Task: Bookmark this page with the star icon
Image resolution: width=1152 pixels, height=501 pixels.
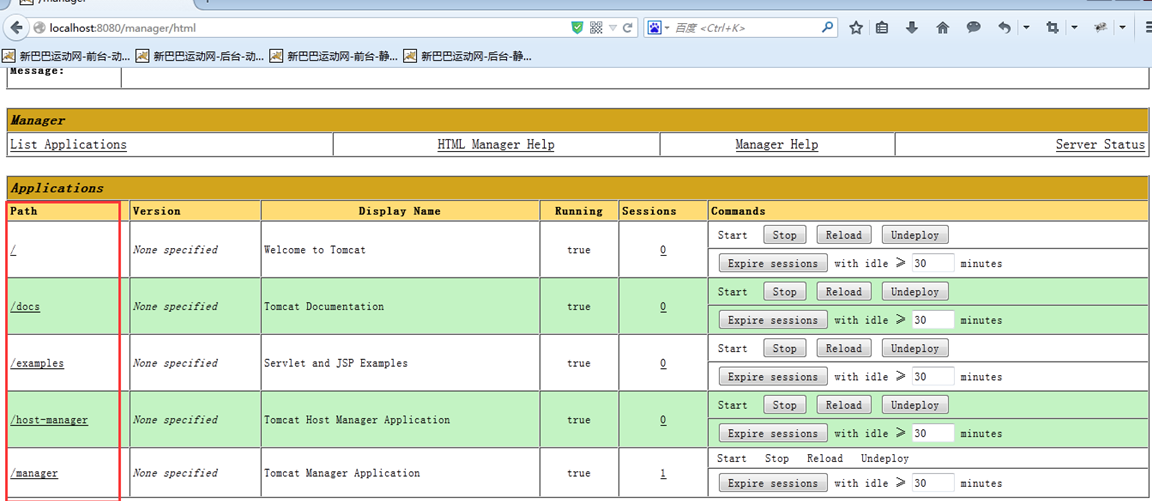Action: click(855, 28)
